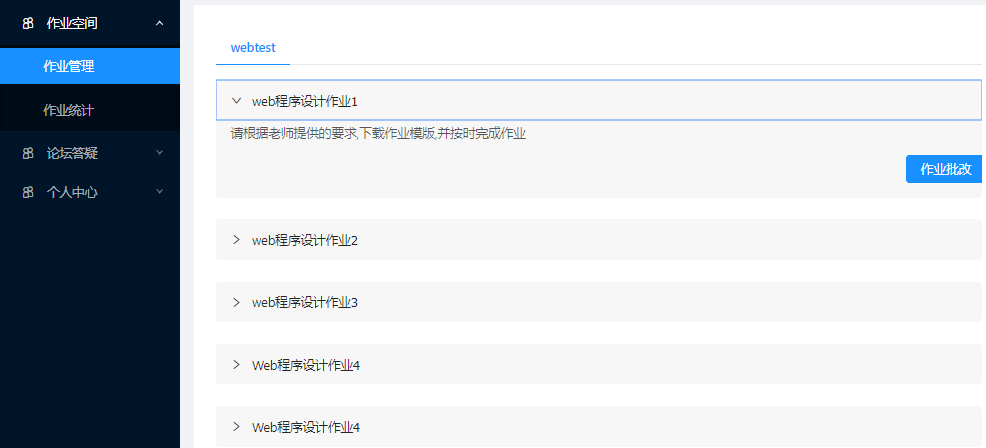Click the 论坛答疑 sidebar icon

click(28, 153)
